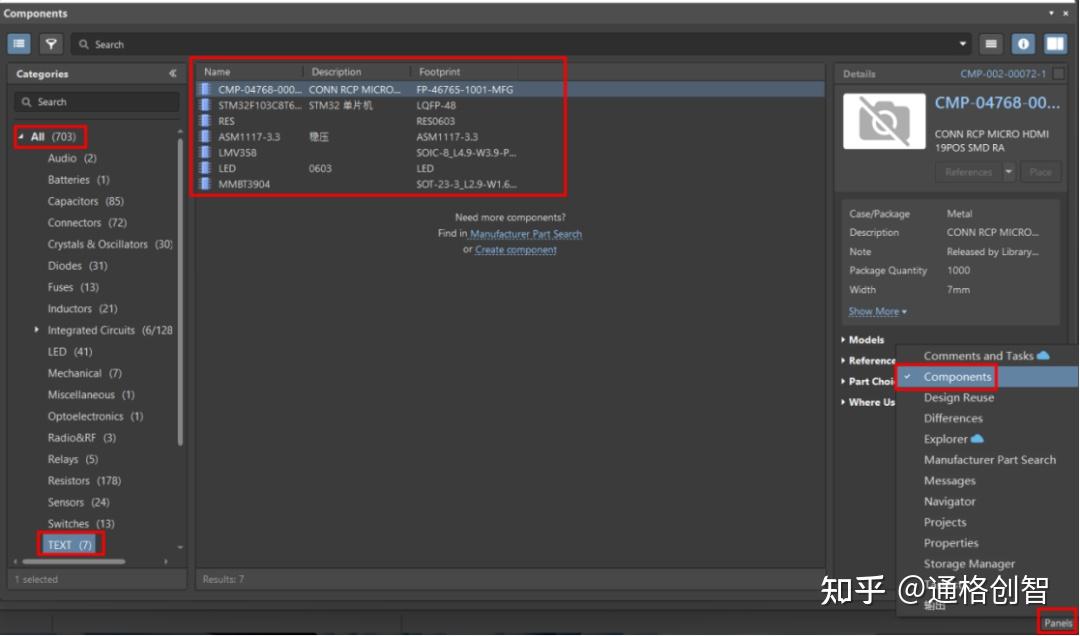1080x636 pixels.
Task: Toggle the split panel layout icon
Action: pos(1055,43)
